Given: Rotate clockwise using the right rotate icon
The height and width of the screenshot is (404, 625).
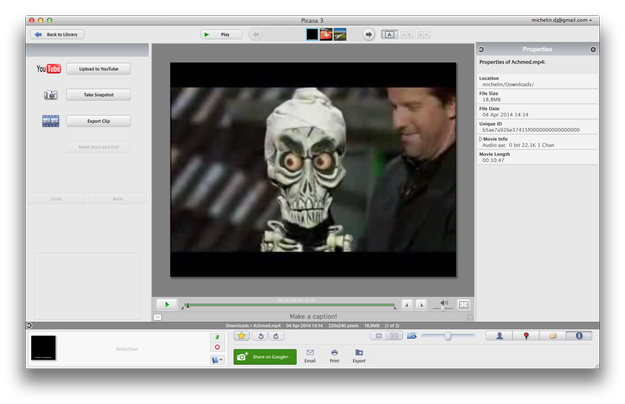Looking at the screenshot, I should (x=276, y=336).
